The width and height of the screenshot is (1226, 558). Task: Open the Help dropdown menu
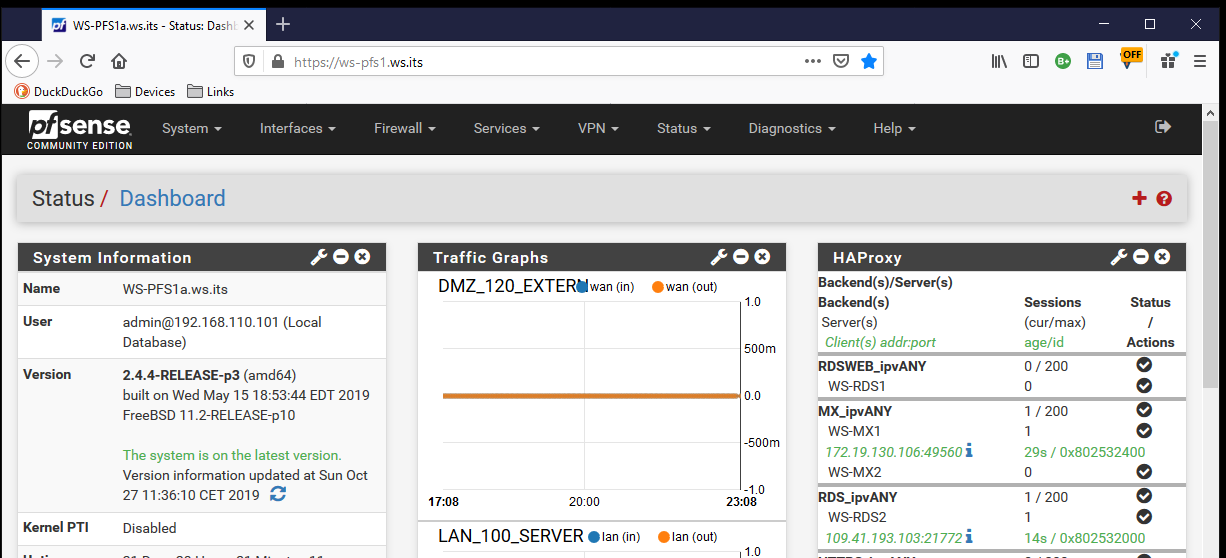[894, 128]
